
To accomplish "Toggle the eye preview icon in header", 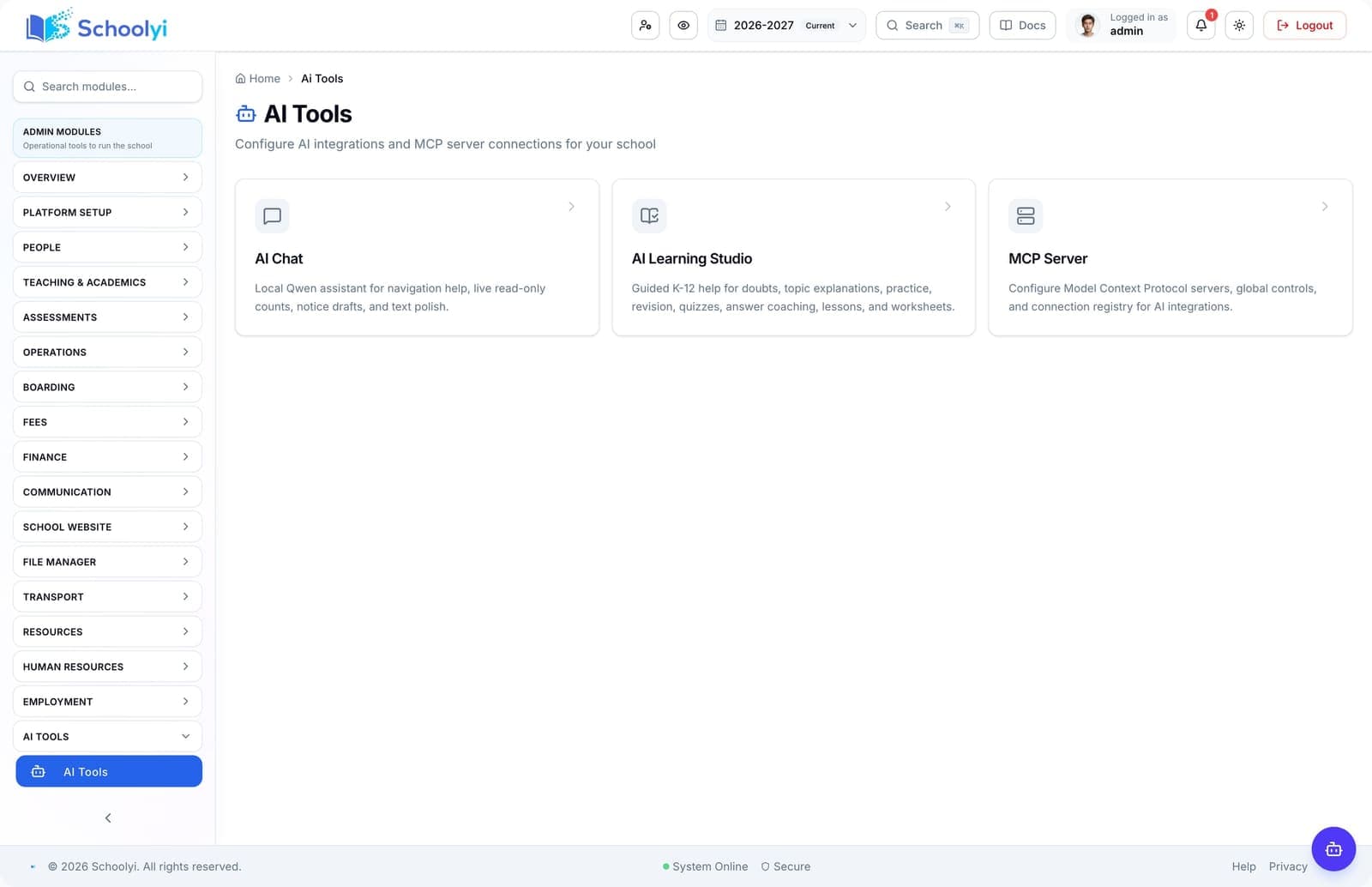I will [x=683, y=26].
